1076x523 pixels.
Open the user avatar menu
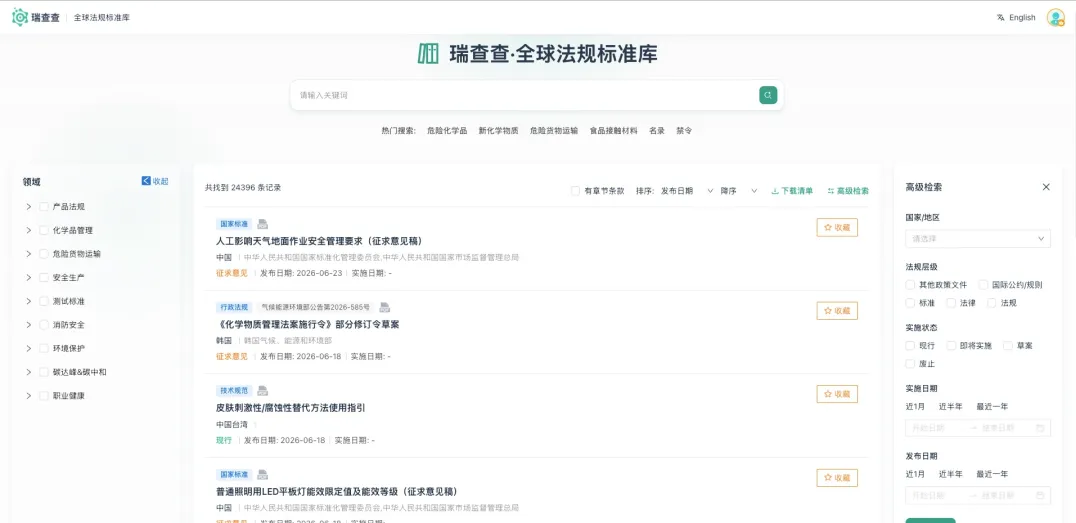(x=1055, y=18)
